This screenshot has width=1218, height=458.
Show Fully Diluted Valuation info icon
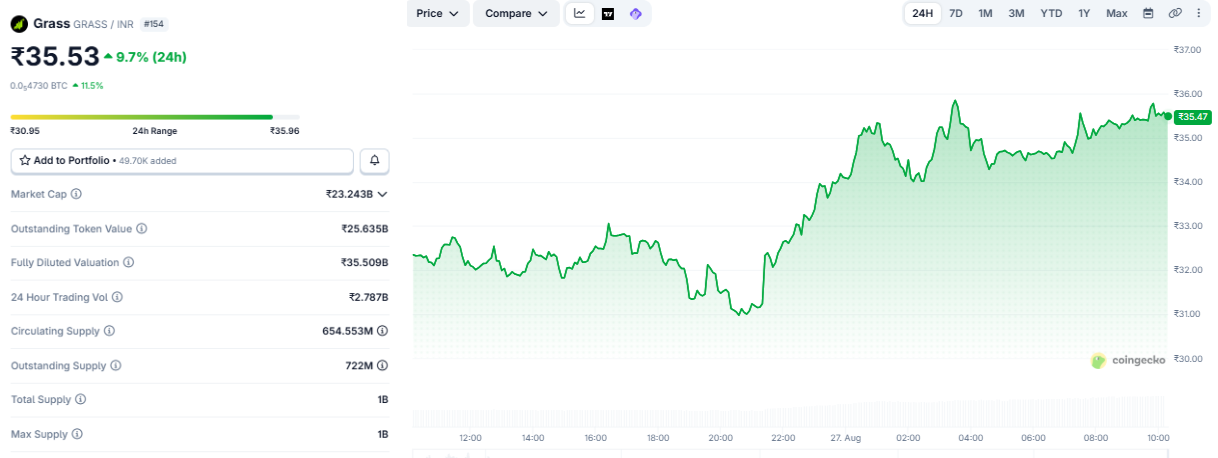(x=129, y=262)
